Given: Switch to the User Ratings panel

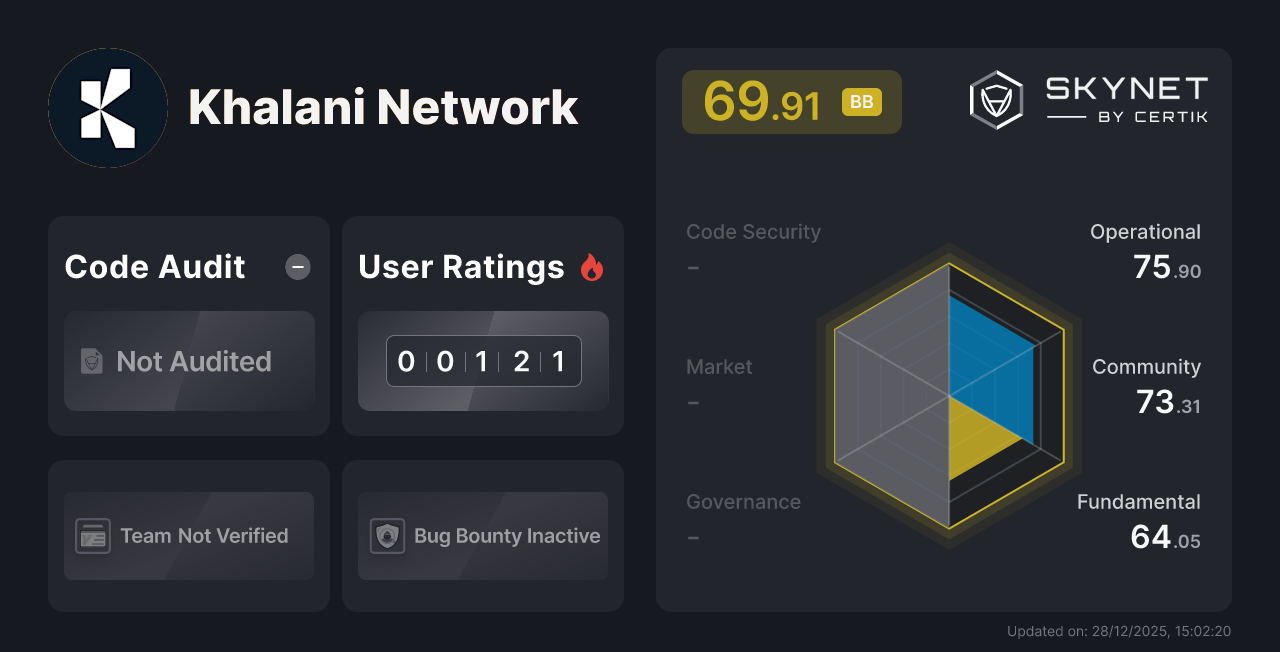Looking at the screenshot, I should (x=482, y=325).
